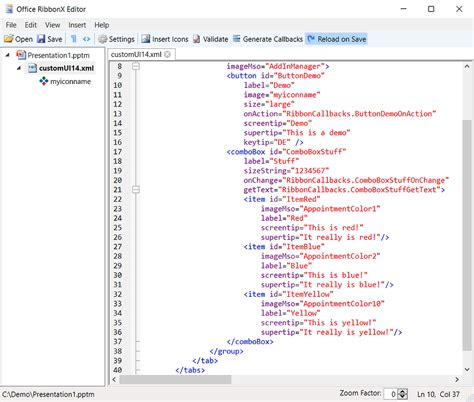Click the vertical scrollbar up arrow
Image resolution: width=474 pixels, height=402 pixels.
[x=467, y=67]
